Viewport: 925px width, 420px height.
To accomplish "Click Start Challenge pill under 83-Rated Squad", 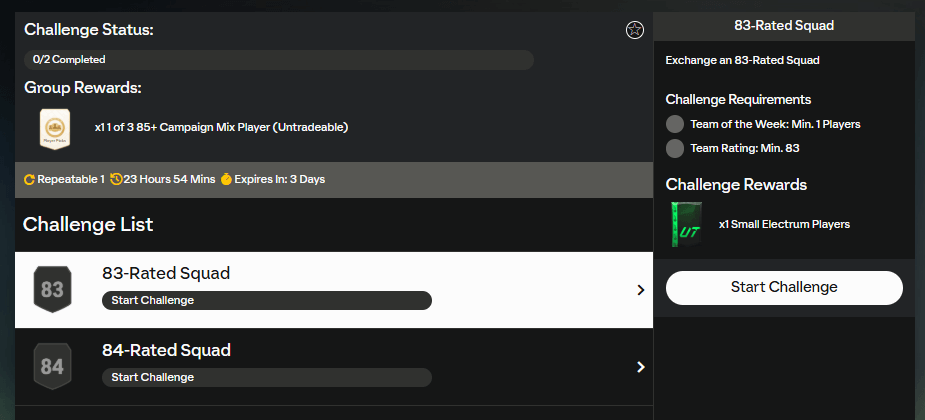I will 266,300.
